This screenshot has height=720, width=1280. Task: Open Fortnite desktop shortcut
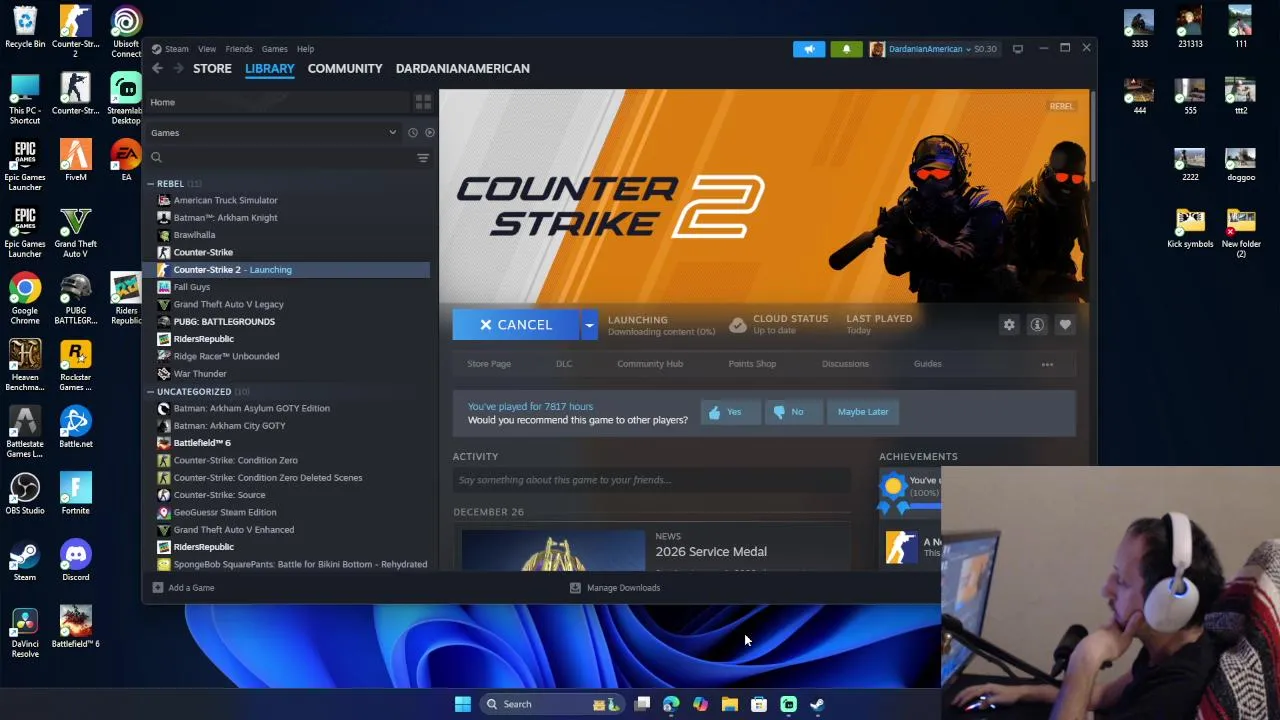coord(75,492)
